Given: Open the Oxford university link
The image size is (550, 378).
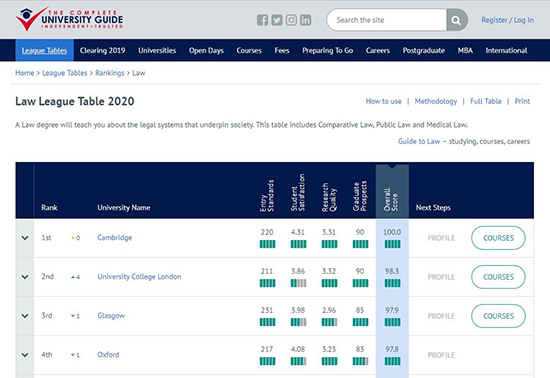Looking at the screenshot, I should point(108,355).
